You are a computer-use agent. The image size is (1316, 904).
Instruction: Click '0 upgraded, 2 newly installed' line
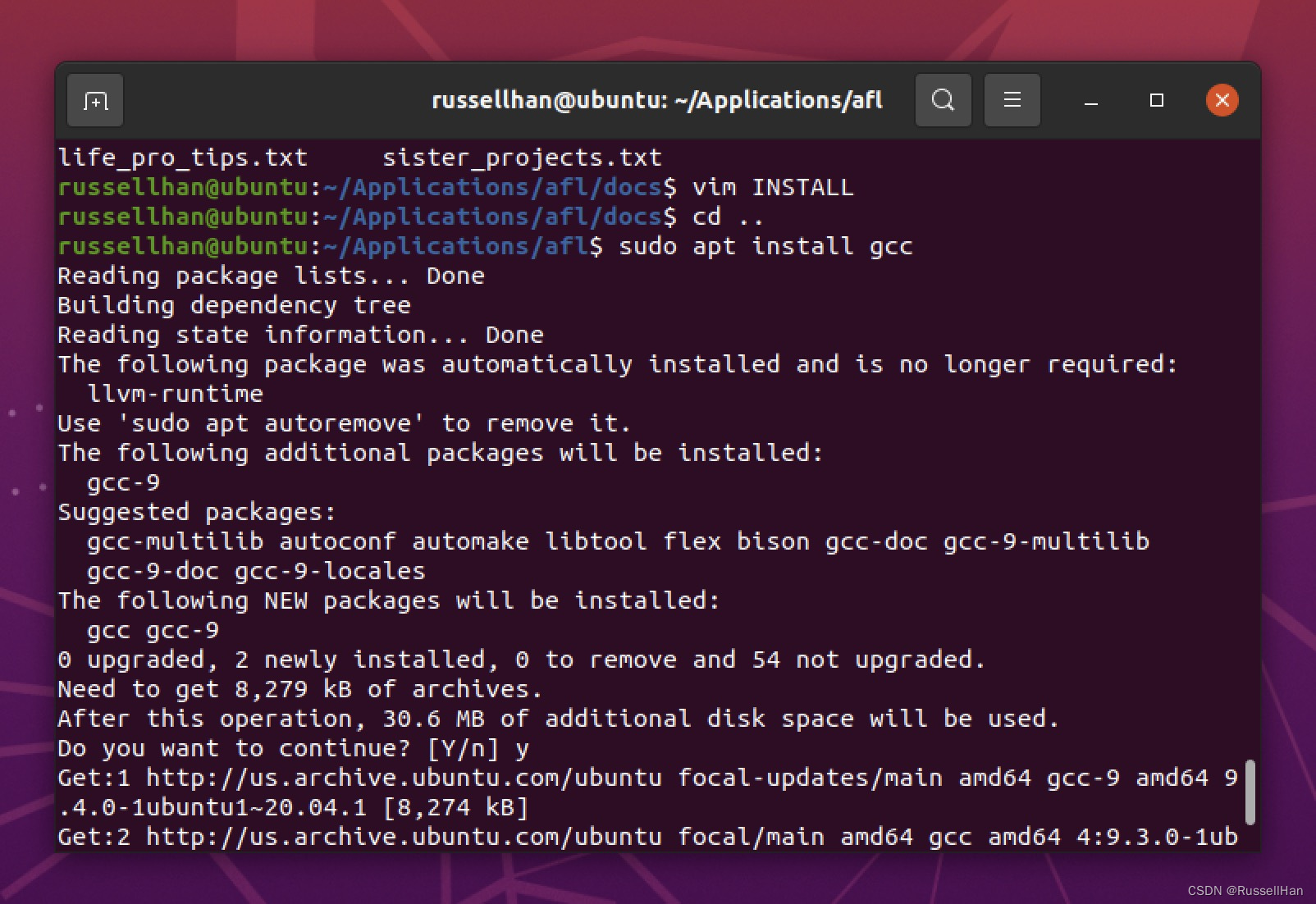[x=521, y=660]
